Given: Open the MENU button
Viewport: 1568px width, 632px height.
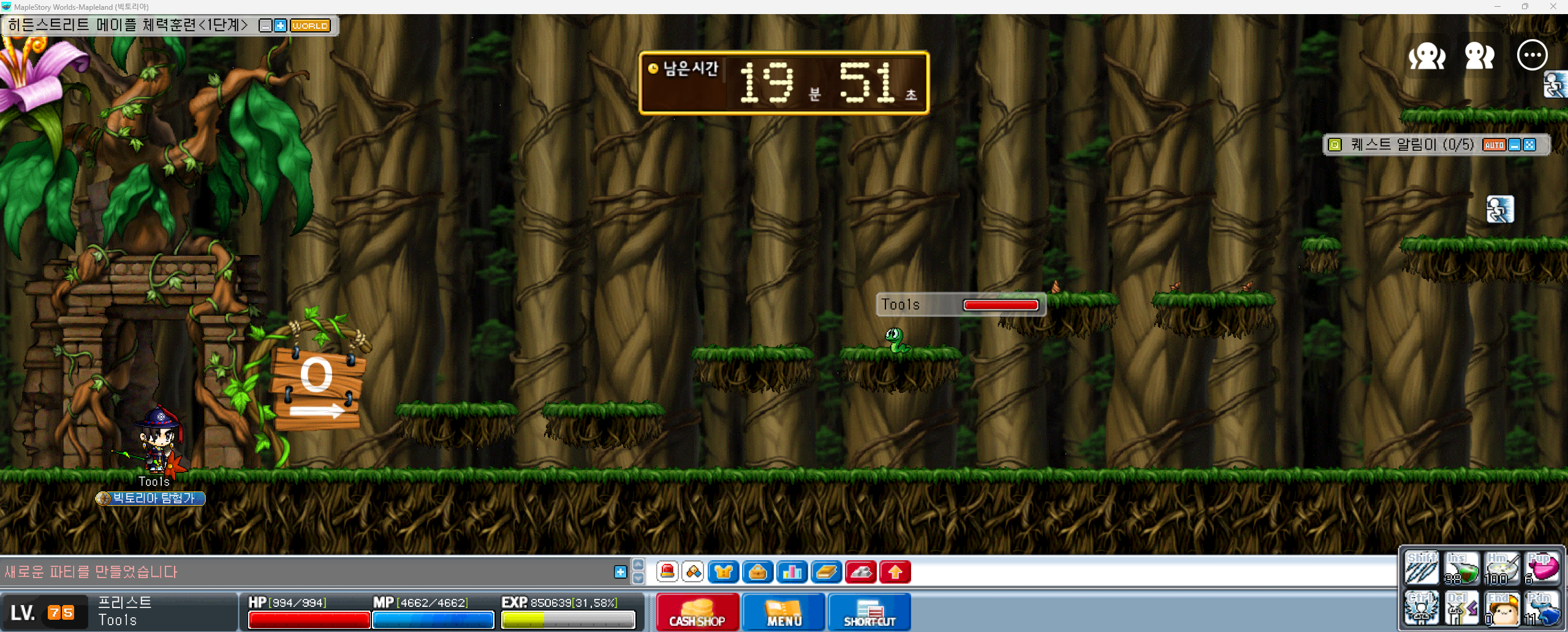Looking at the screenshot, I should [x=784, y=612].
